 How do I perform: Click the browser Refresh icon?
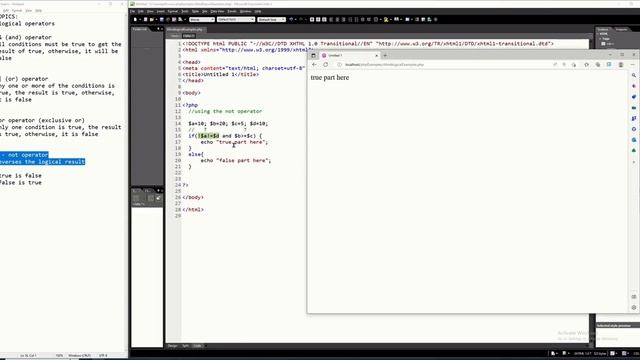pyautogui.click(x=326, y=64)
